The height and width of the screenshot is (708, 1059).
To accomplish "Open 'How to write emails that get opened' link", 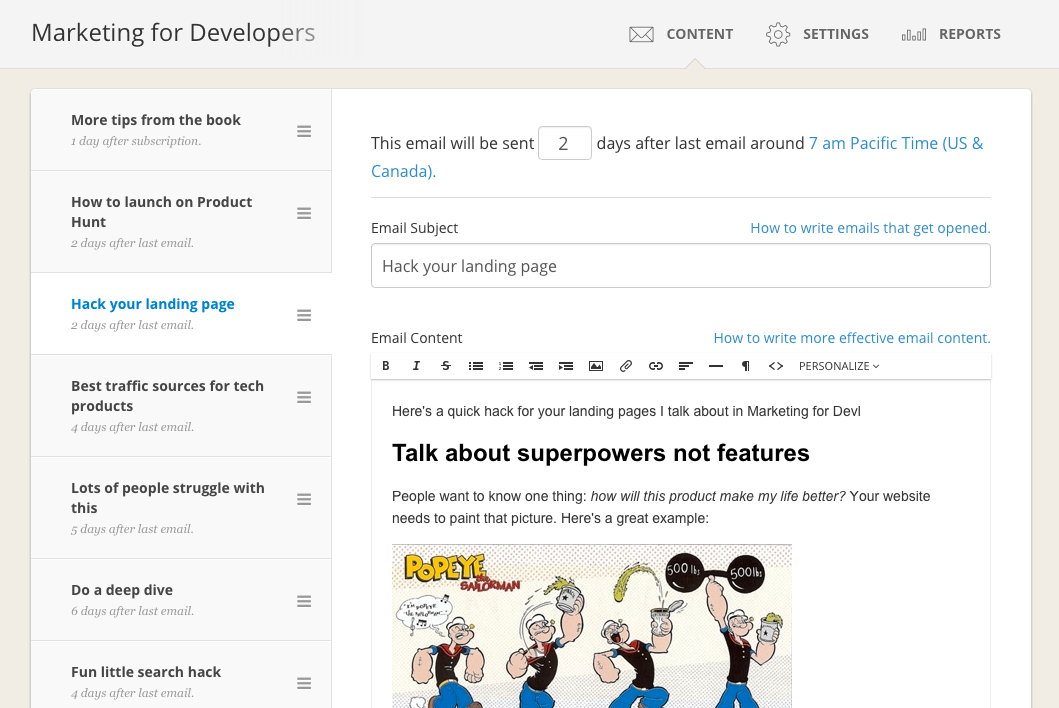I will 870,228.
